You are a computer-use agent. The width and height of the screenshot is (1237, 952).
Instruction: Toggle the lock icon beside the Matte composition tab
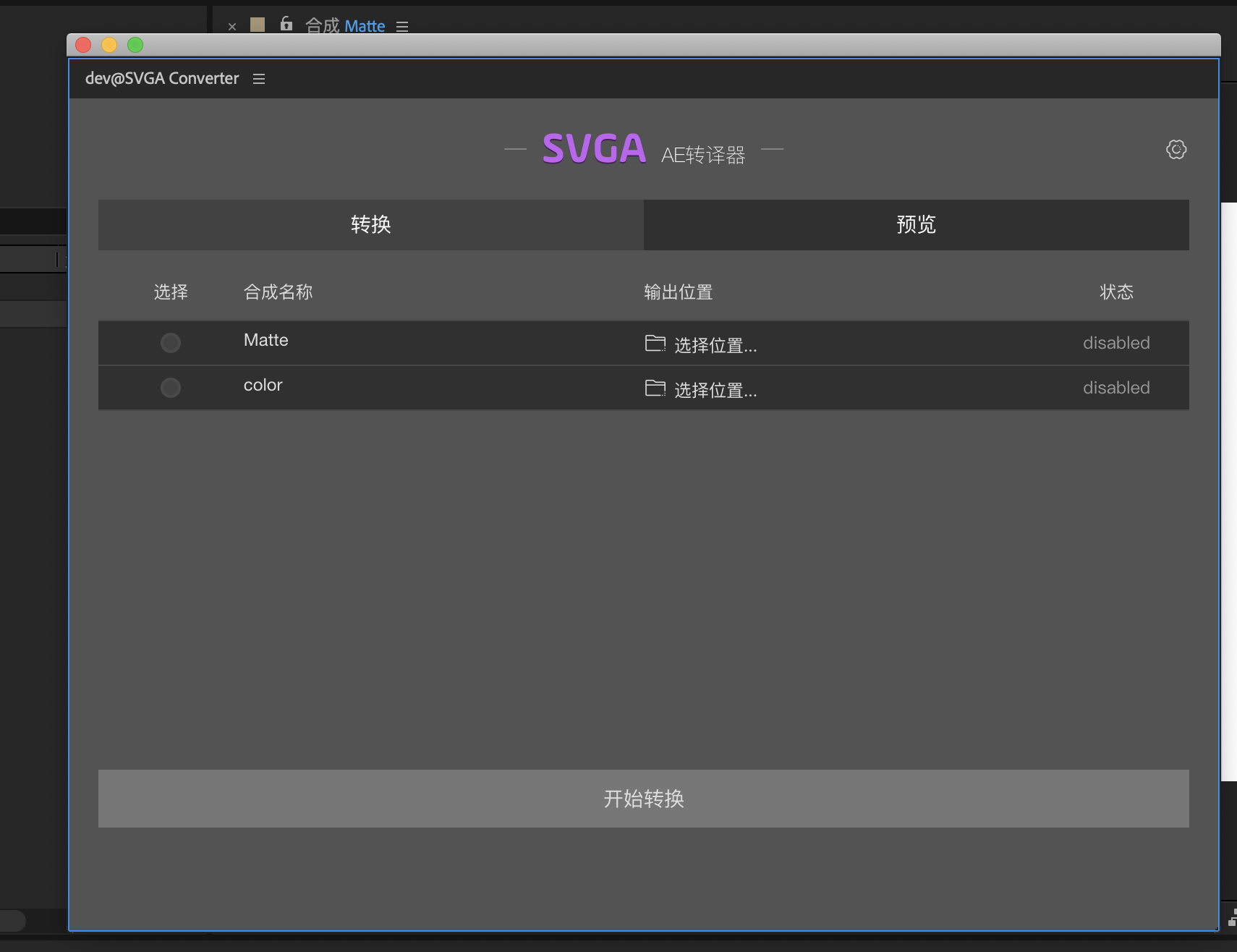click(286, 24)
